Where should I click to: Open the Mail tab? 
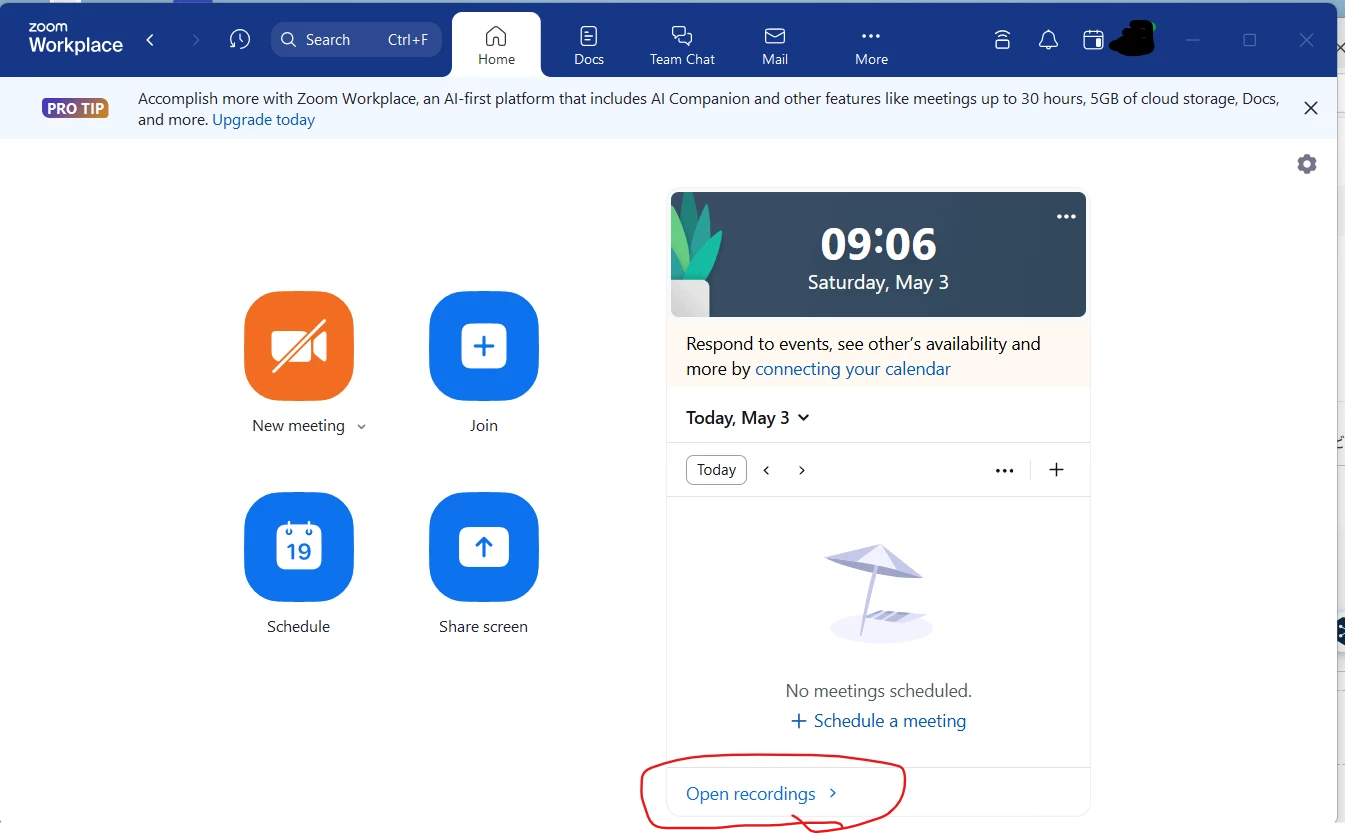pos(775,45)
